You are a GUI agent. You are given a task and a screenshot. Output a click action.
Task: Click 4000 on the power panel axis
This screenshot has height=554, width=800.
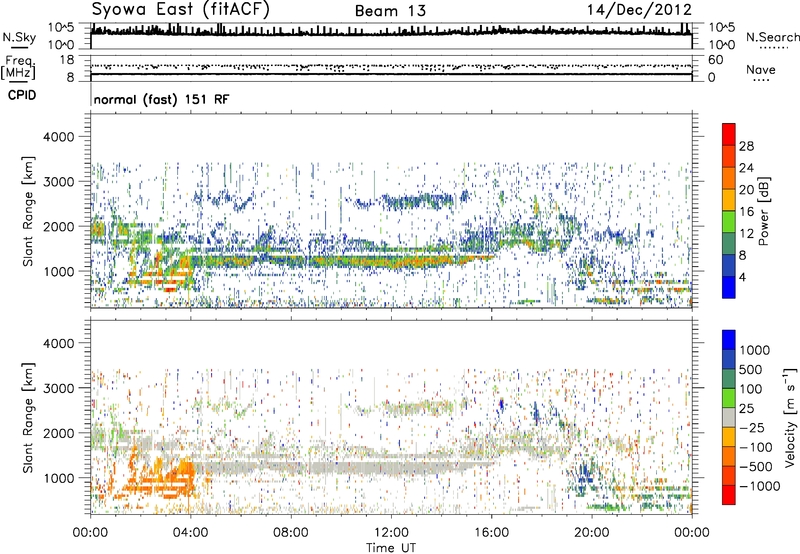pos(58,137)
